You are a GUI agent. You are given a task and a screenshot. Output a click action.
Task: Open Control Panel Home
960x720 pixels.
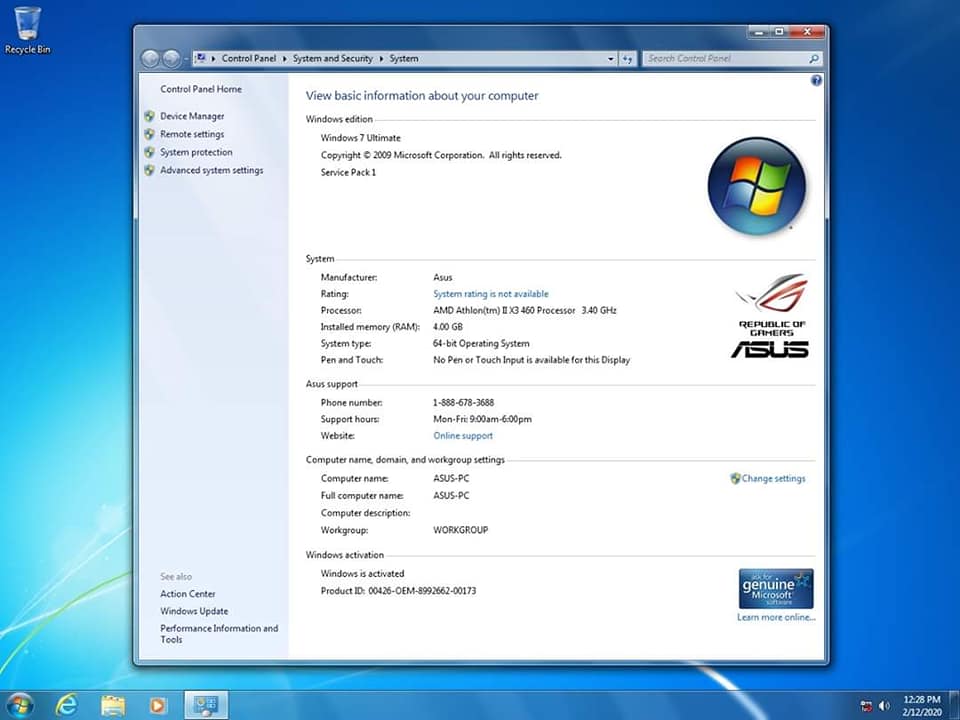(x=201, y=89)
